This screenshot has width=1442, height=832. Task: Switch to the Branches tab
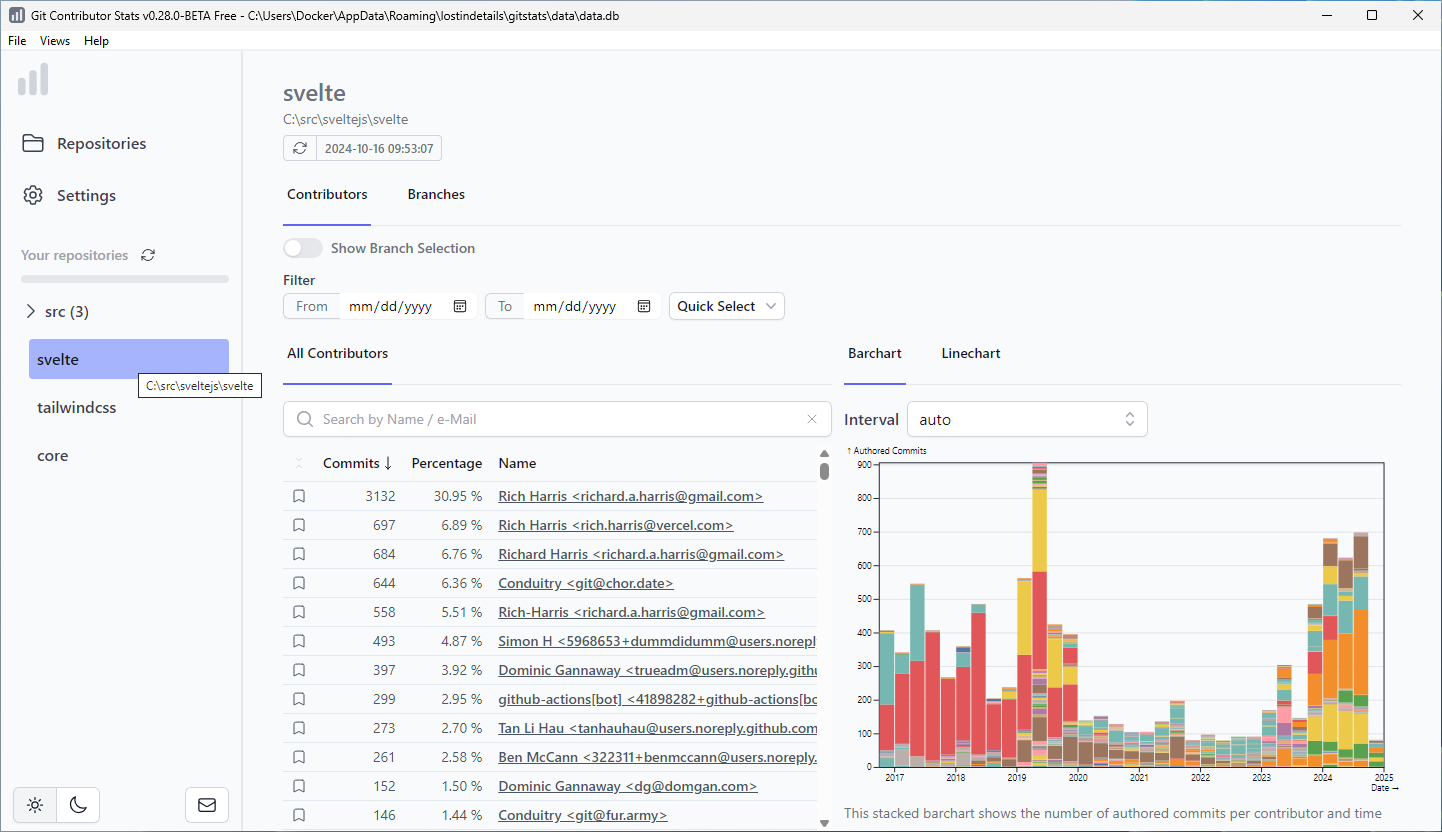(436, 194)
